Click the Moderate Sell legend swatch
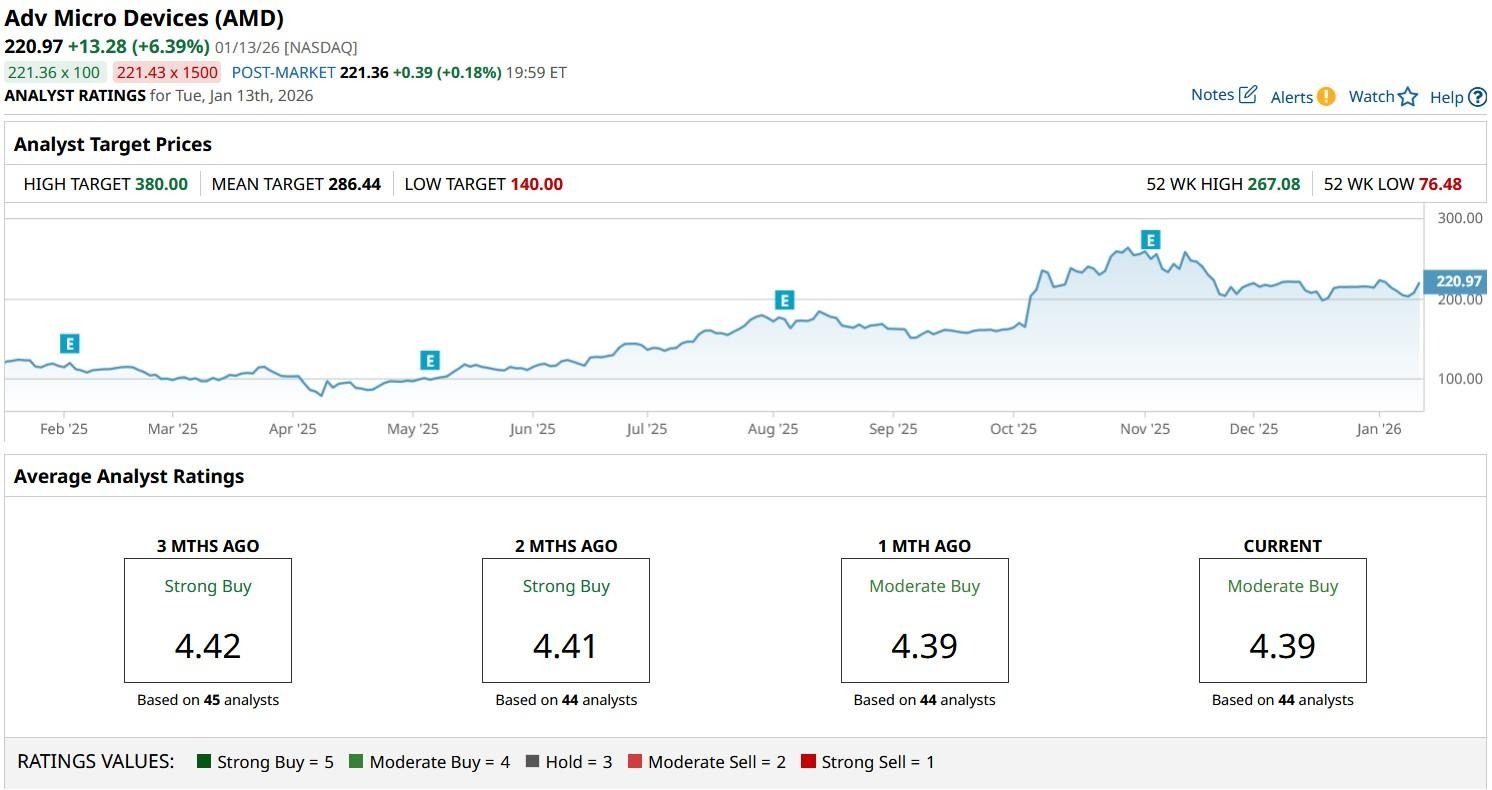 click(x=635, y=762)
